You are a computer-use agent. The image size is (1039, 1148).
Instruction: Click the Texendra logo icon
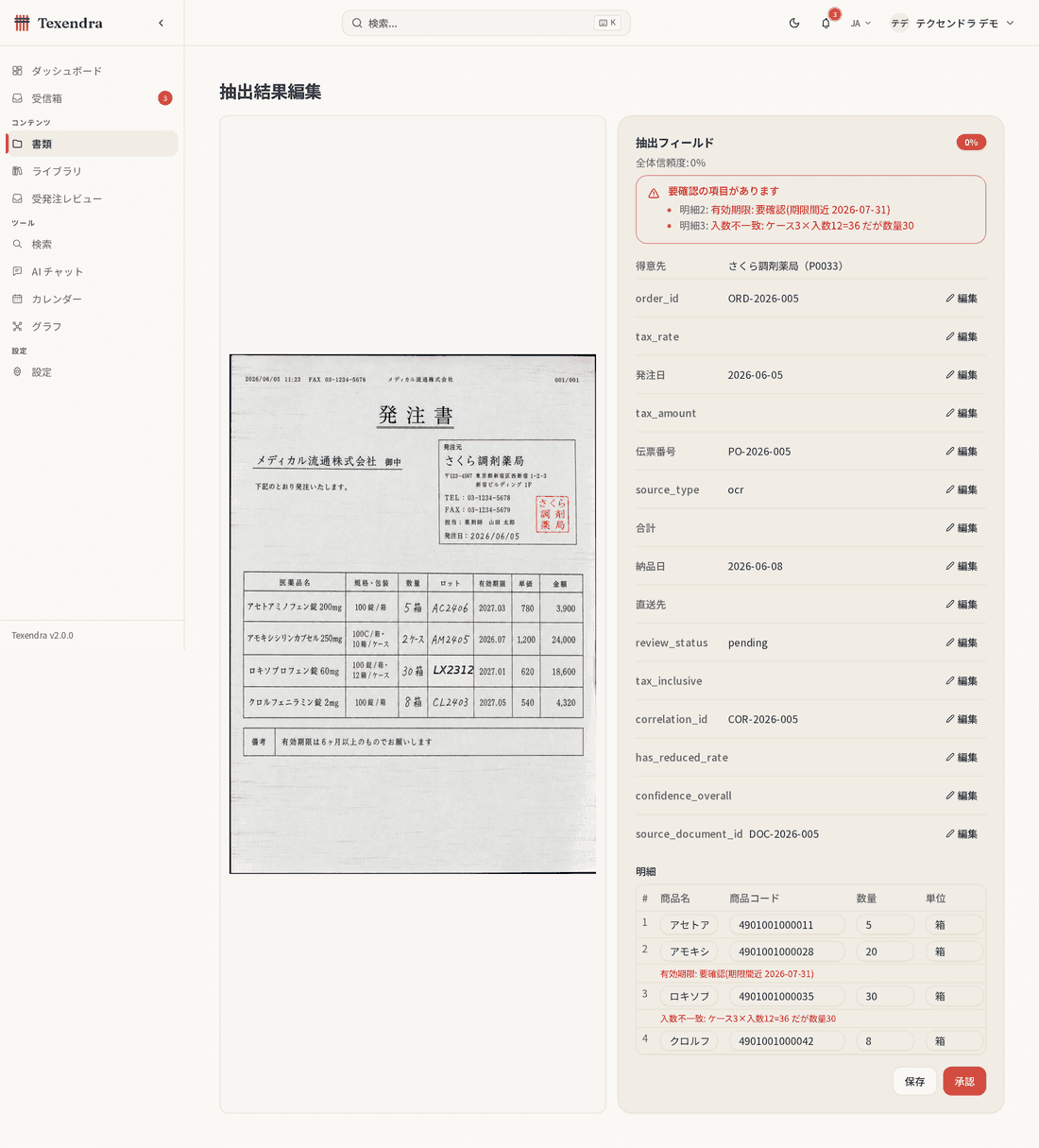point(22,23)
